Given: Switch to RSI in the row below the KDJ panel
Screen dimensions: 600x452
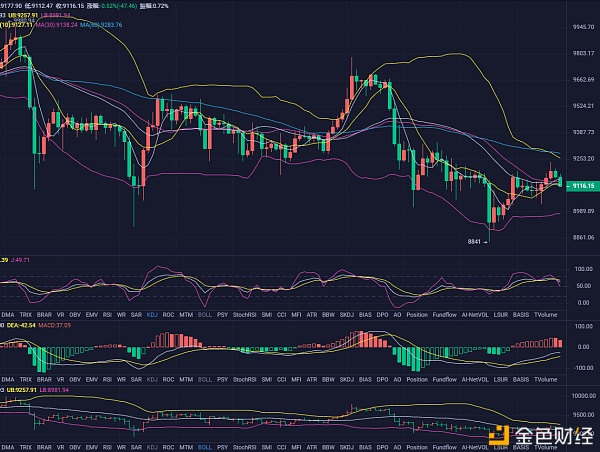Looking at the screenshot, I should click(107, 315).
